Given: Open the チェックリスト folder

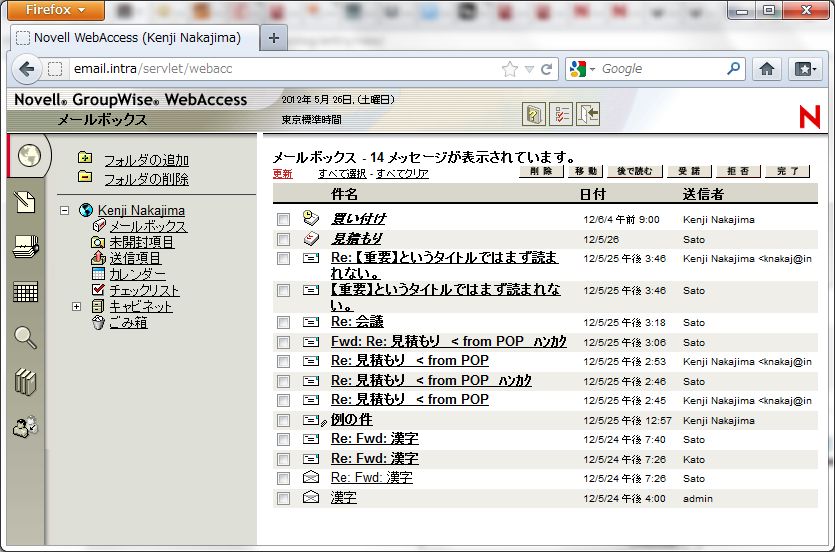Looking at the screenshot, I should [144, 290].
